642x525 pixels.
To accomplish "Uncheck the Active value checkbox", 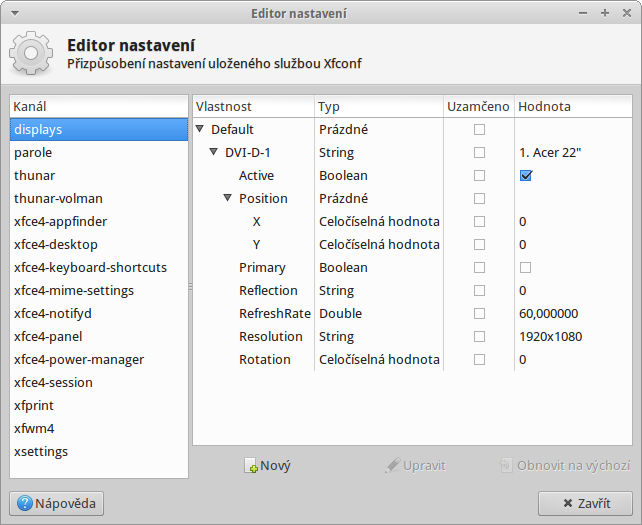I will point(526,175).
